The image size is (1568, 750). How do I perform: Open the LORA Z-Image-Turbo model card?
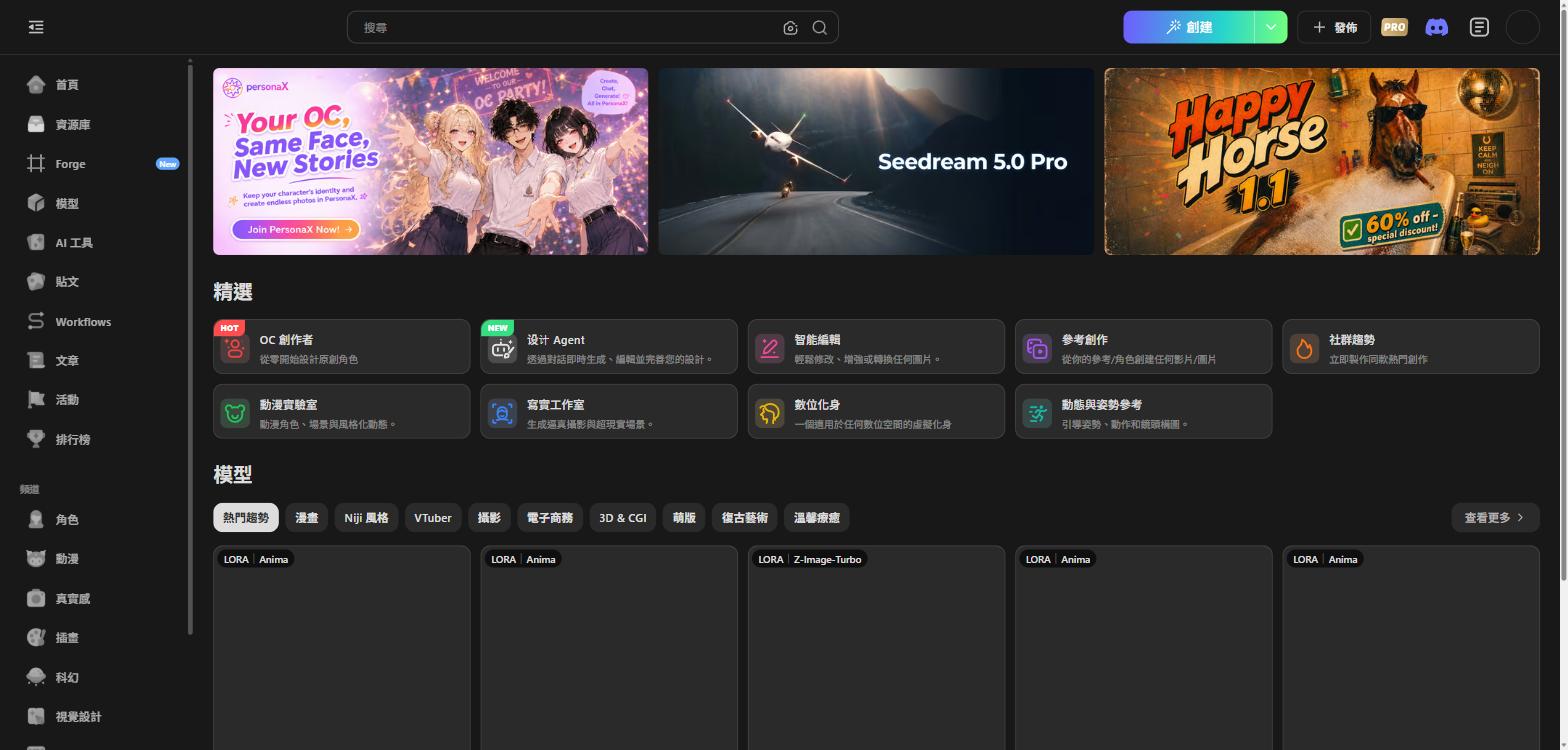876,647
